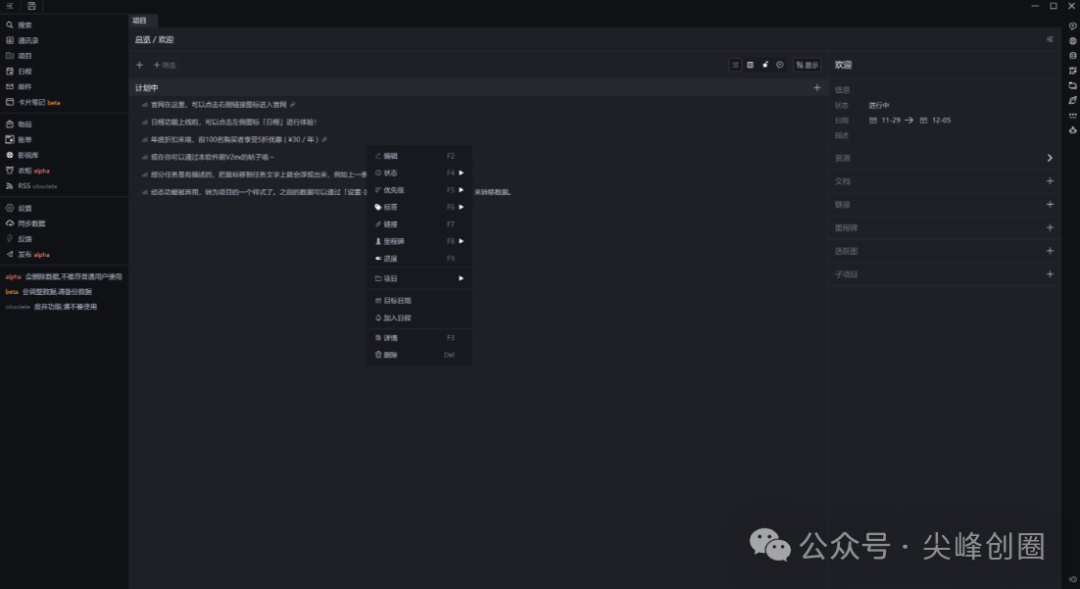Viewport: 1080px width, 589px height.
Task: Expand the 状态 submenu in the context menu
Action: [419, 173]
